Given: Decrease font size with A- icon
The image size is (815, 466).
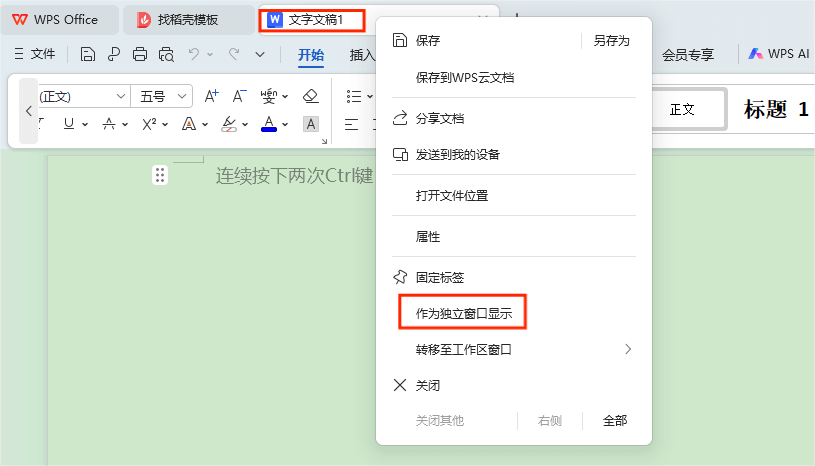Looking at the screenshot, I should (x=239, y=96).
